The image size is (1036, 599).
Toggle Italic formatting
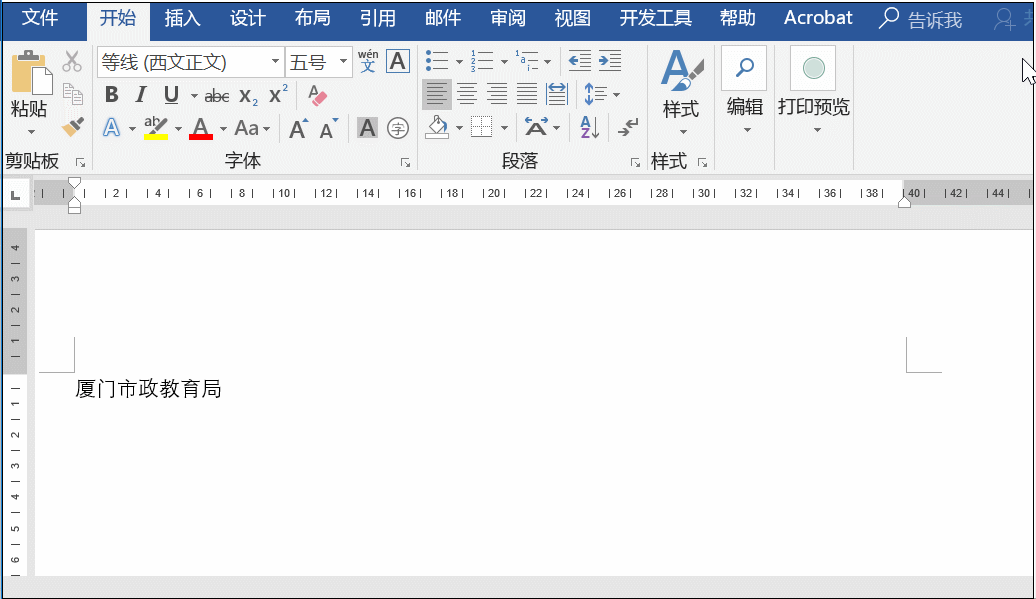[141, 95]
